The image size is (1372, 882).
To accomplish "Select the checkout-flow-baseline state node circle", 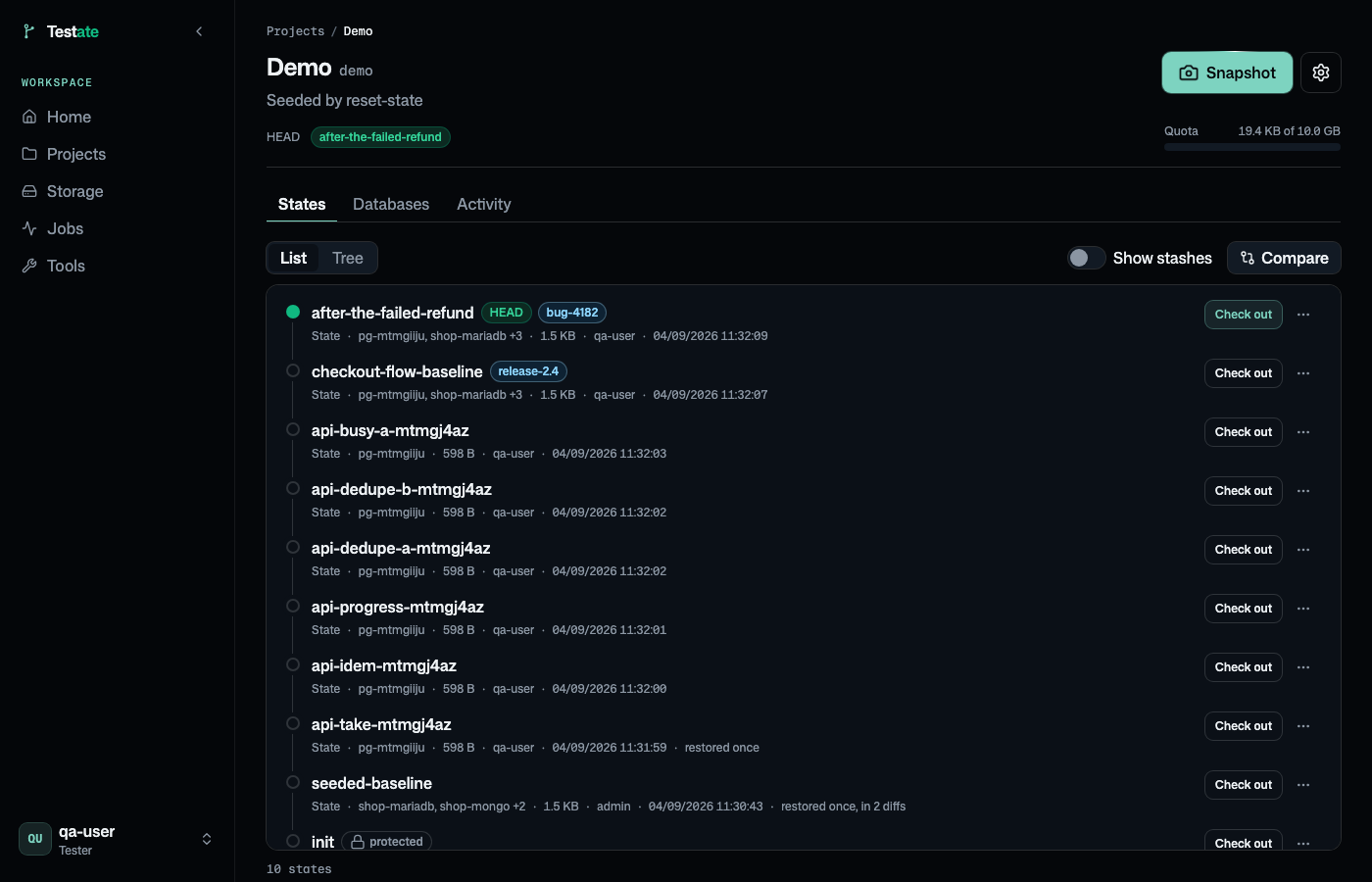I will point(293,370).
